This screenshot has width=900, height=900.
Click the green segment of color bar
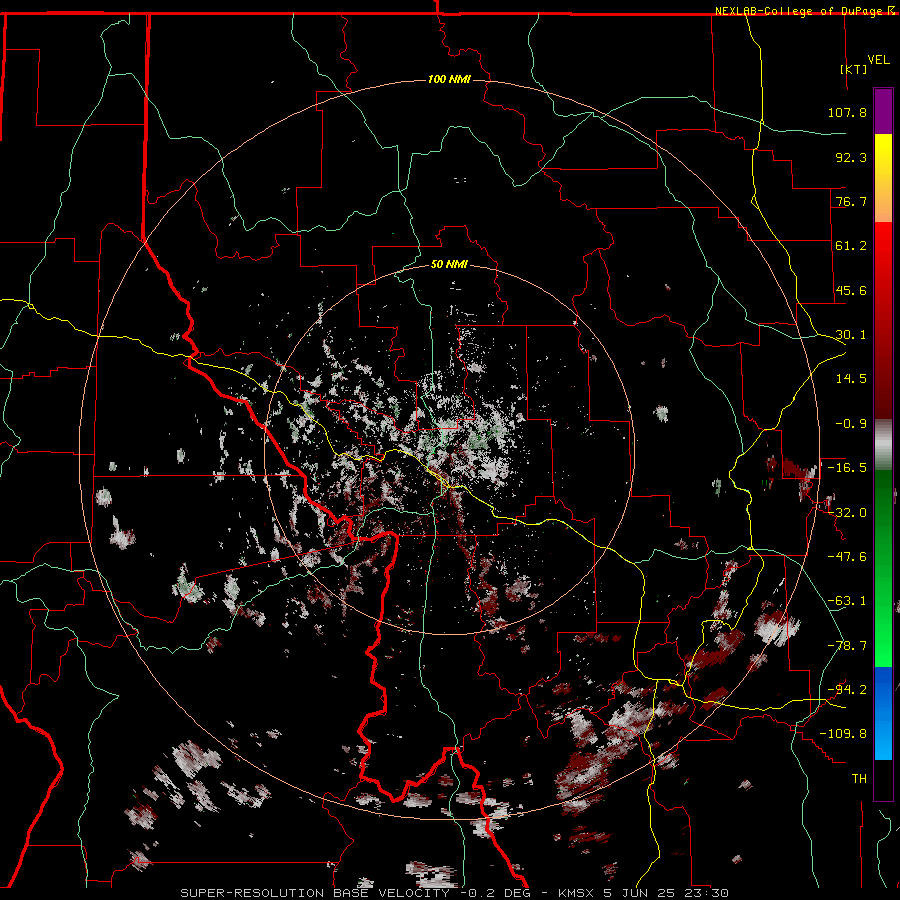pos(883,568)
